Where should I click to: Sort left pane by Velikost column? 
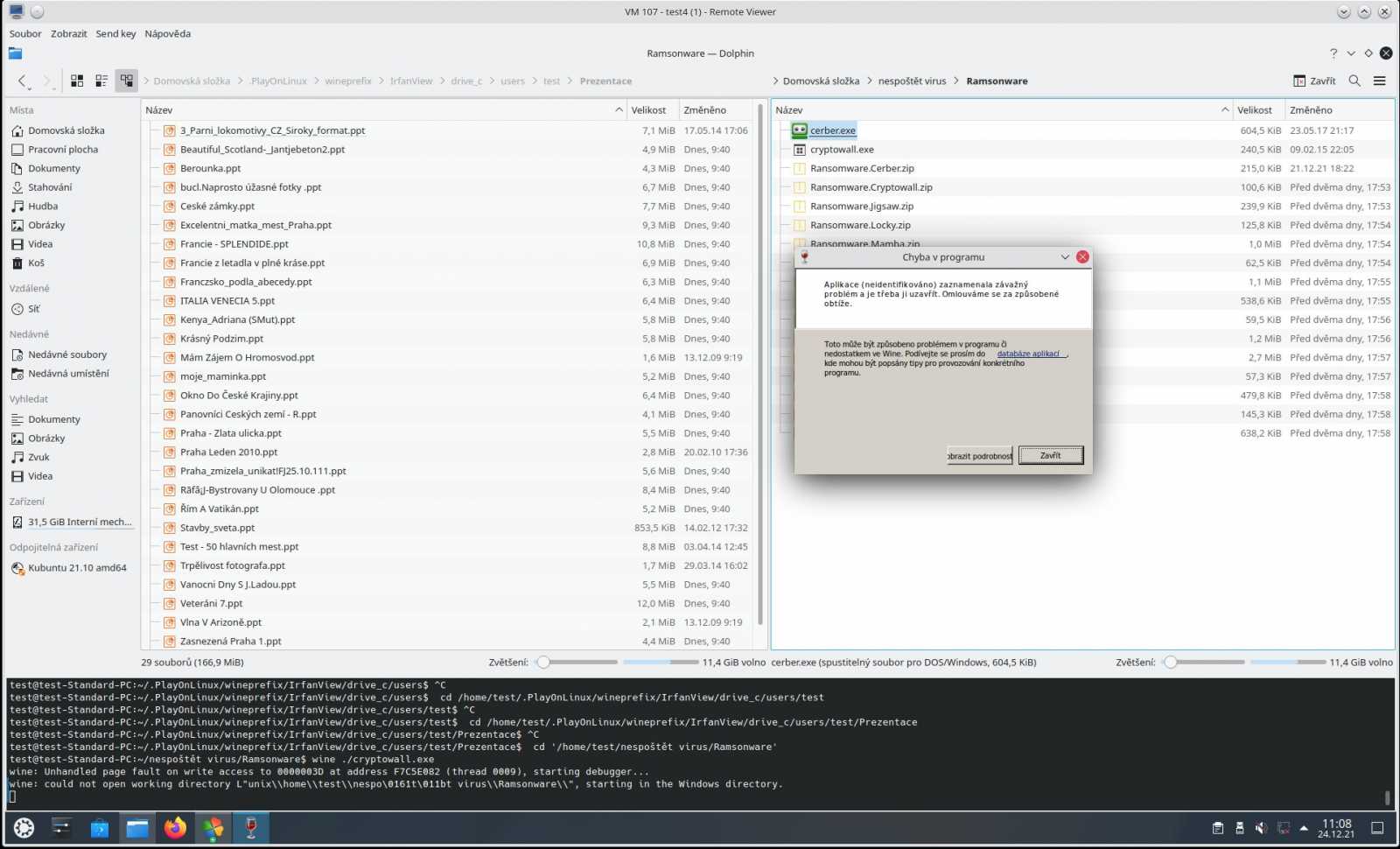coord(652,110)
